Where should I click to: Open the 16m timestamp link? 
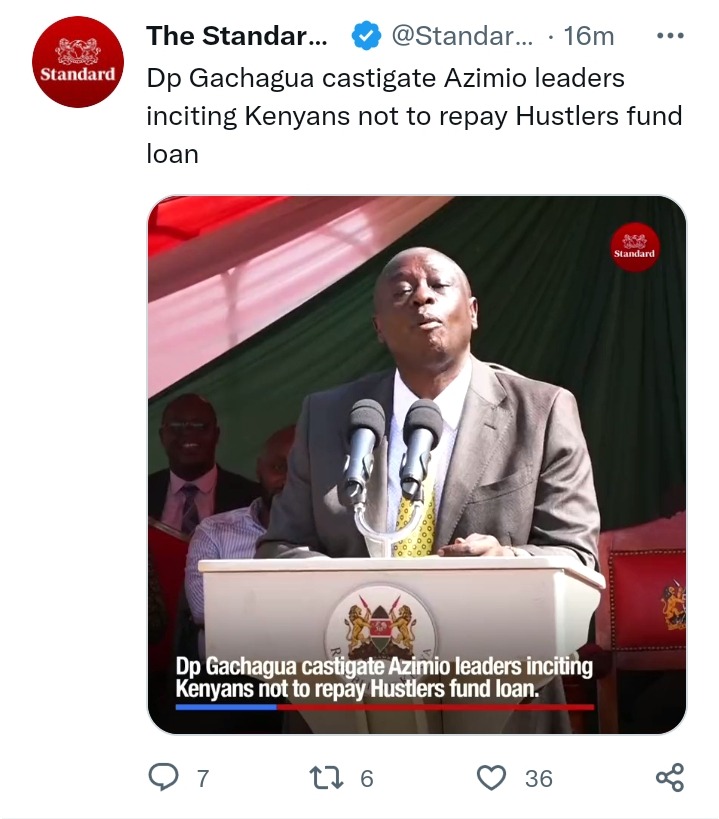point(588,36)
